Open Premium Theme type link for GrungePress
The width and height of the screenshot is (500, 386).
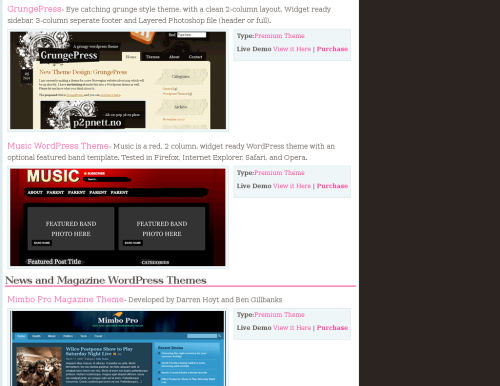(279, 36)
